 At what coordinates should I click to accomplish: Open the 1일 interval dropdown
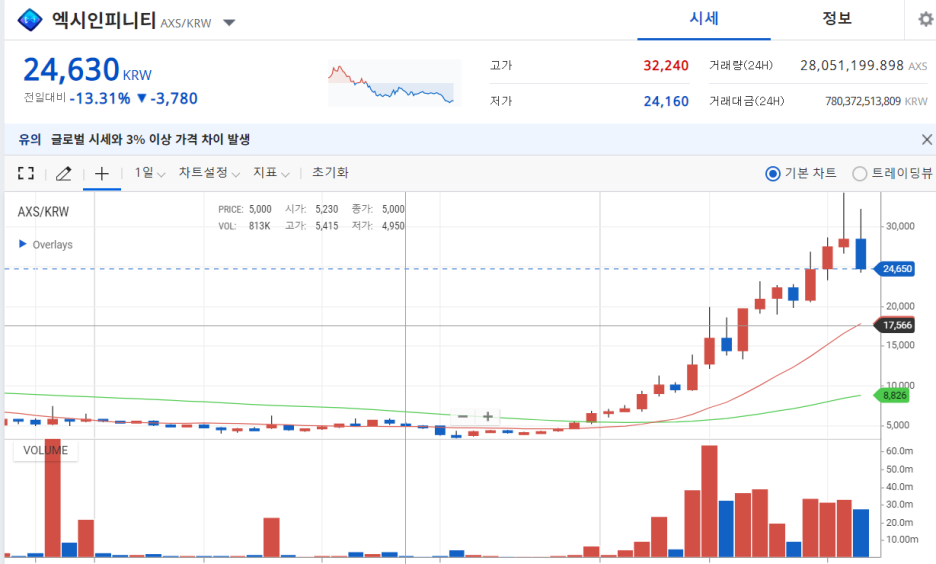pos(149,173)
